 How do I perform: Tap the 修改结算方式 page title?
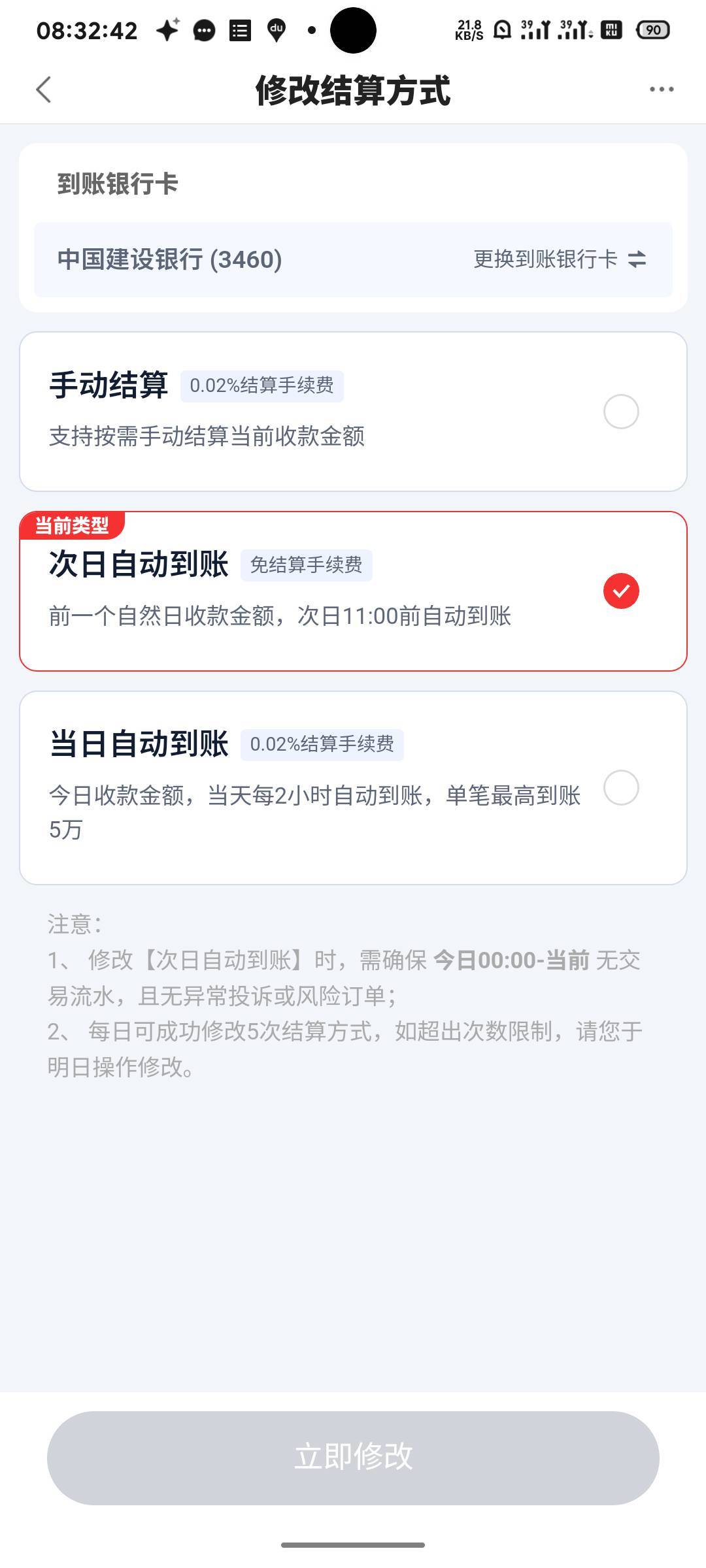(352, 90)
